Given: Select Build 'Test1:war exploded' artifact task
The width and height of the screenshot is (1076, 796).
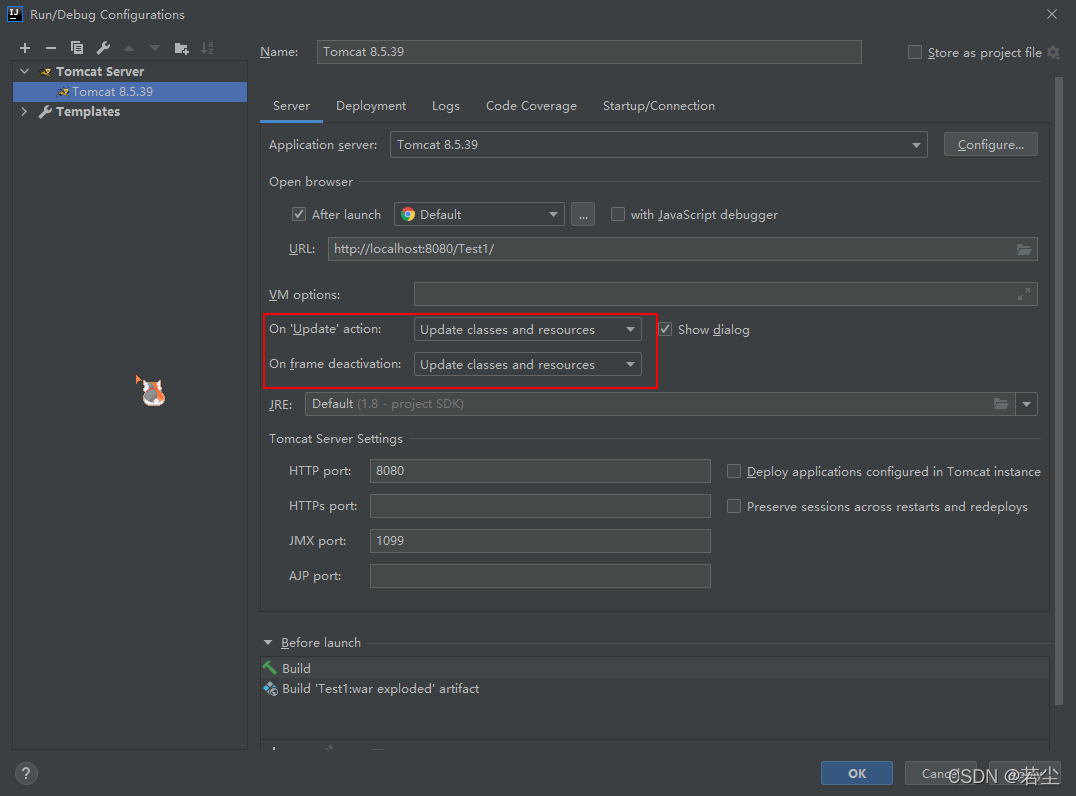Looking at the screenshot, I should tap(655, 688).
